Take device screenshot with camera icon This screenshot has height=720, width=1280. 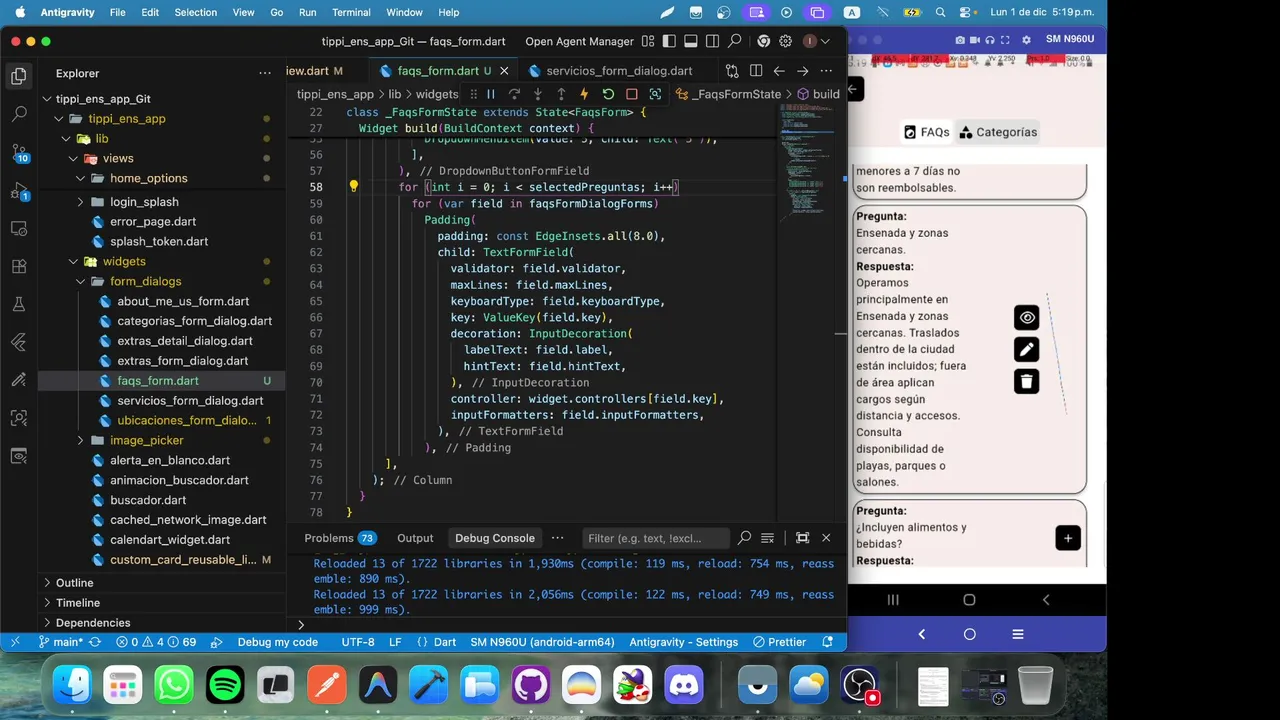pyautogui.click(x=960, y=40)
